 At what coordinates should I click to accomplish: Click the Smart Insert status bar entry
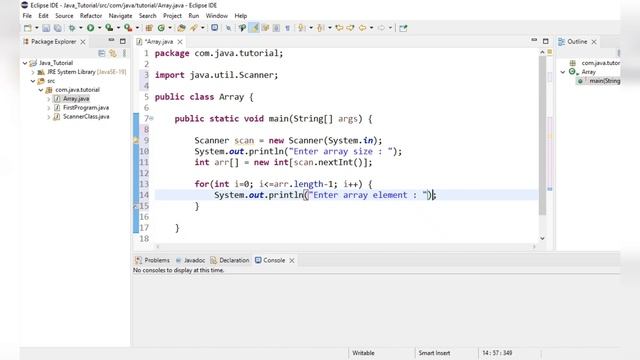[434, 353]
